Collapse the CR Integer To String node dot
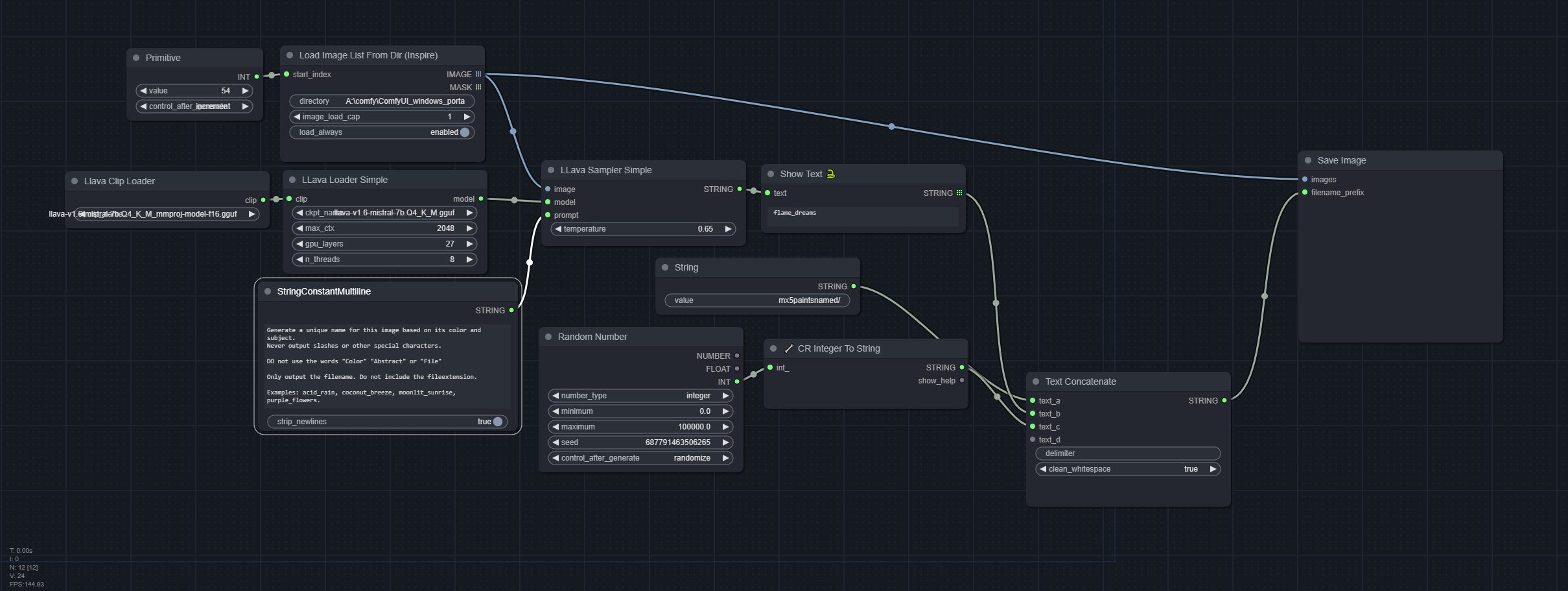1568x591 pixels. 773,348
